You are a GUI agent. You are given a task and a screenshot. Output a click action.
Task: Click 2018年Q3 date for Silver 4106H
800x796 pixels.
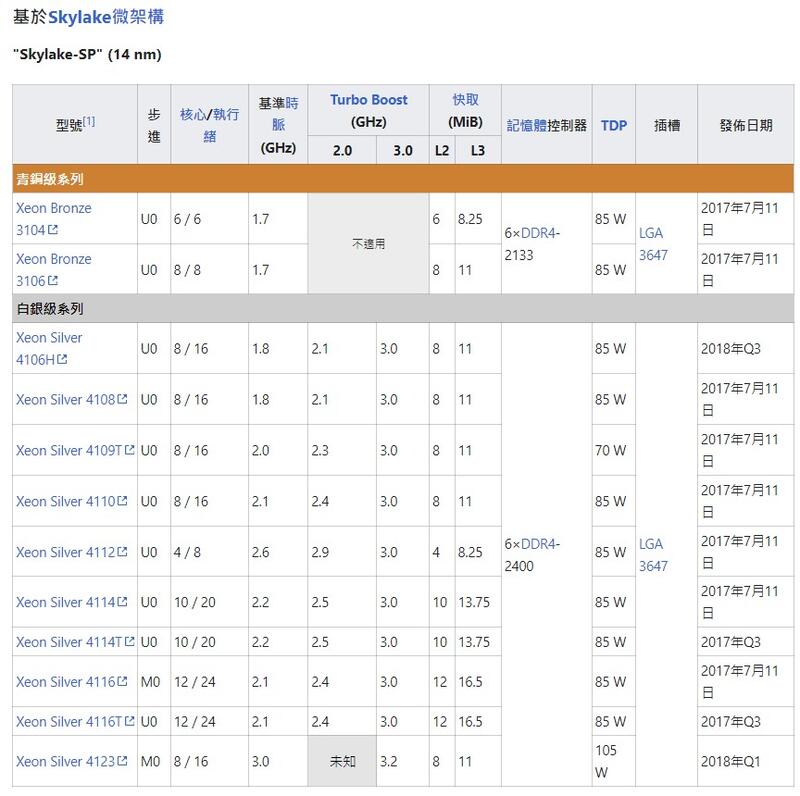(745, 349)
